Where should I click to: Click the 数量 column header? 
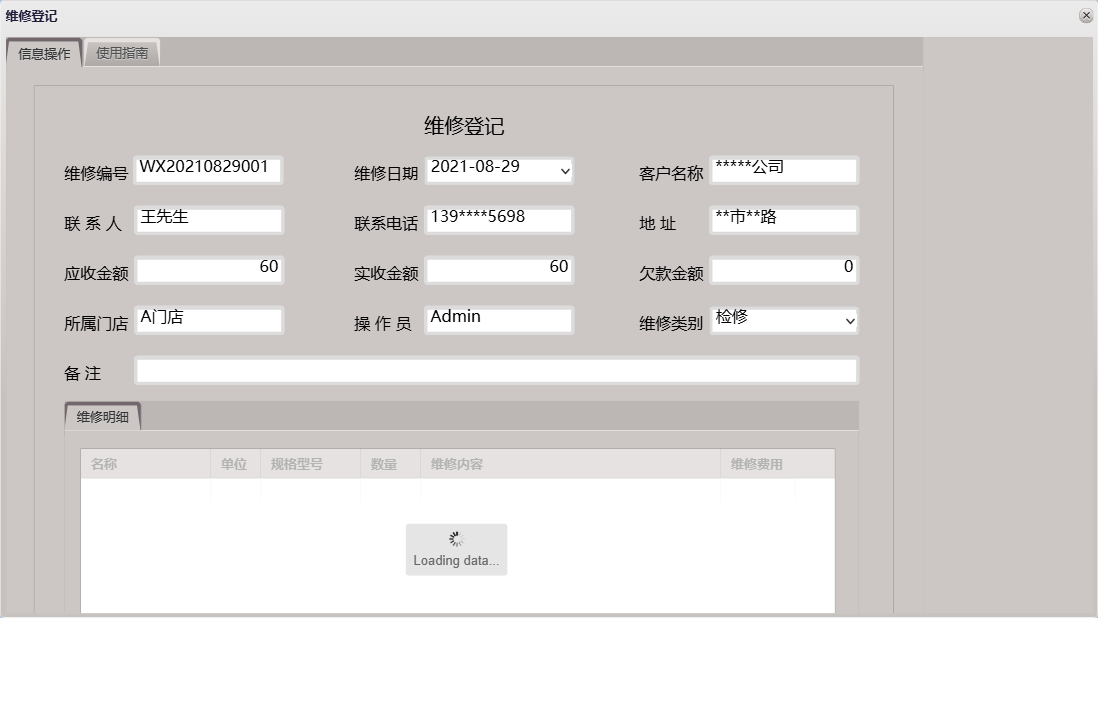[389, 463]
